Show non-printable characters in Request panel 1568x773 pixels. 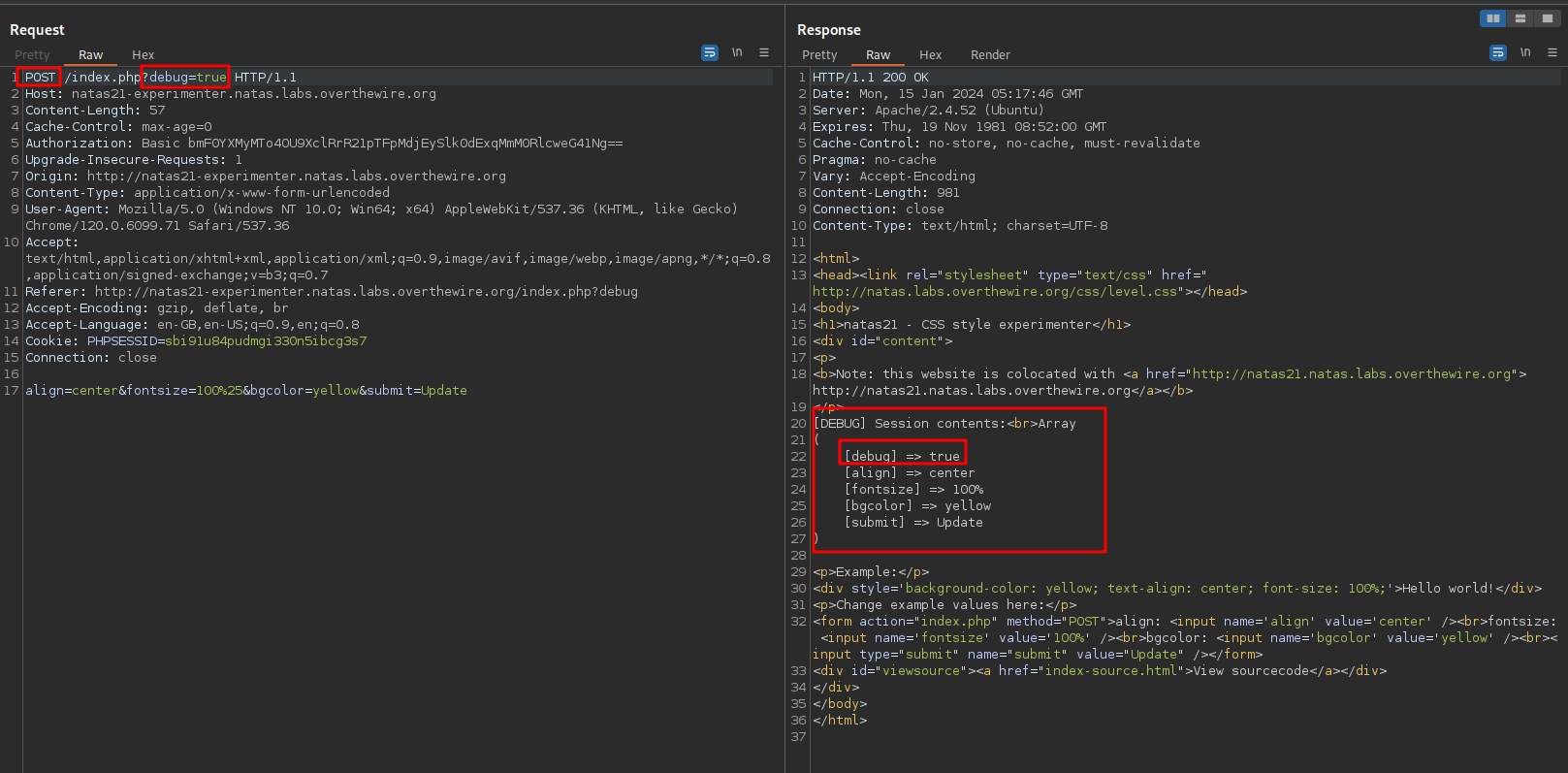[x=737, y=52]
